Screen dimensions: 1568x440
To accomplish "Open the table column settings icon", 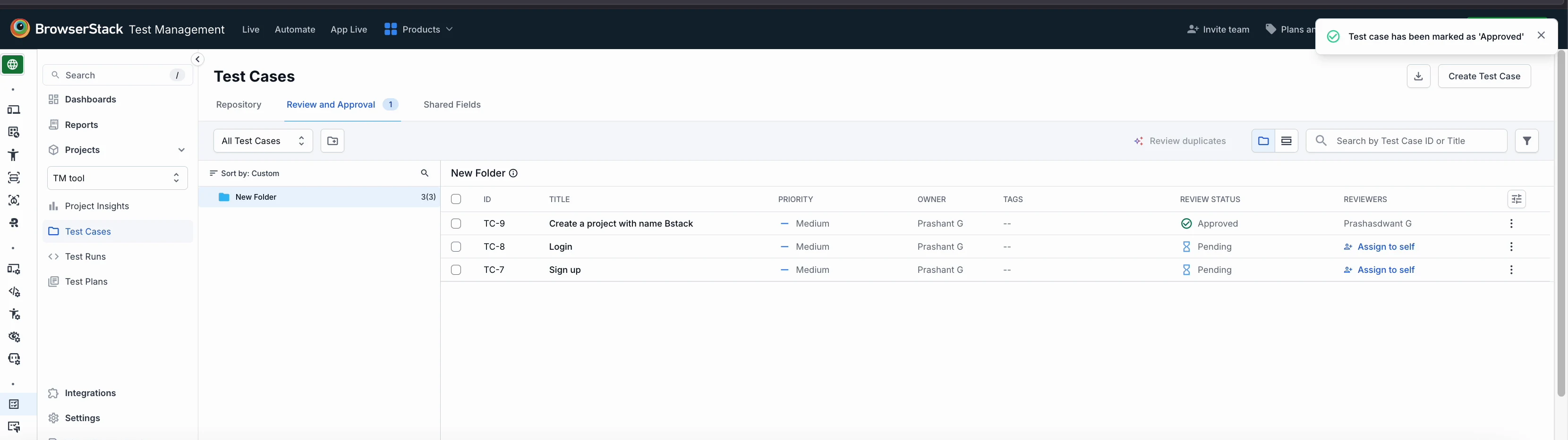I will pos(1516,199).
